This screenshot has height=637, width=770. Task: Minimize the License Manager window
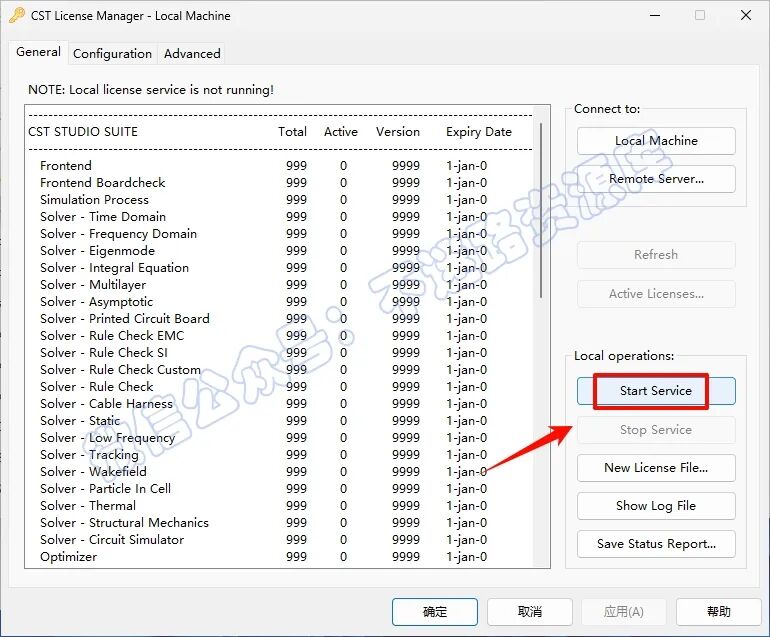coord(655,15)
